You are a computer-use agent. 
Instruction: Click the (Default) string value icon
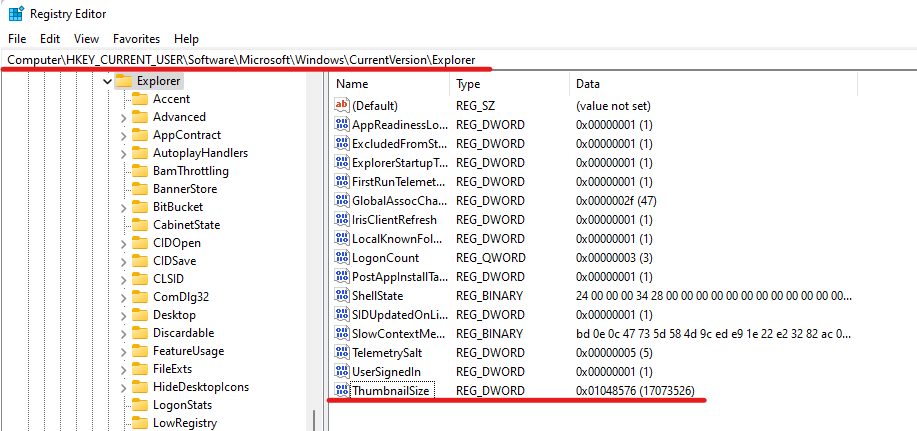342,105
